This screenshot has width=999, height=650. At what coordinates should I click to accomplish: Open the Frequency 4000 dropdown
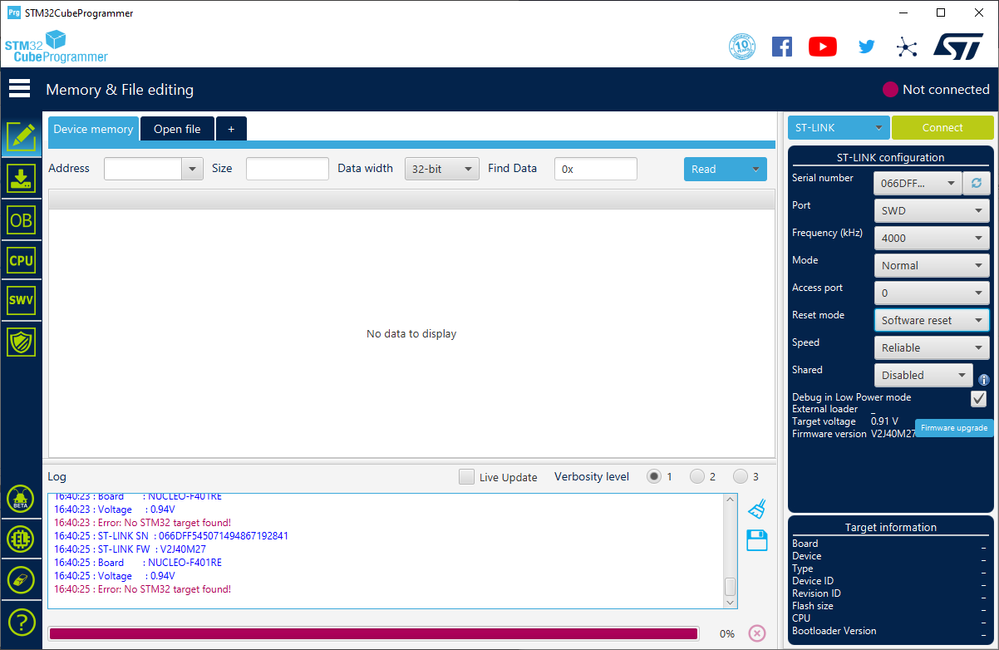(931, 238)
